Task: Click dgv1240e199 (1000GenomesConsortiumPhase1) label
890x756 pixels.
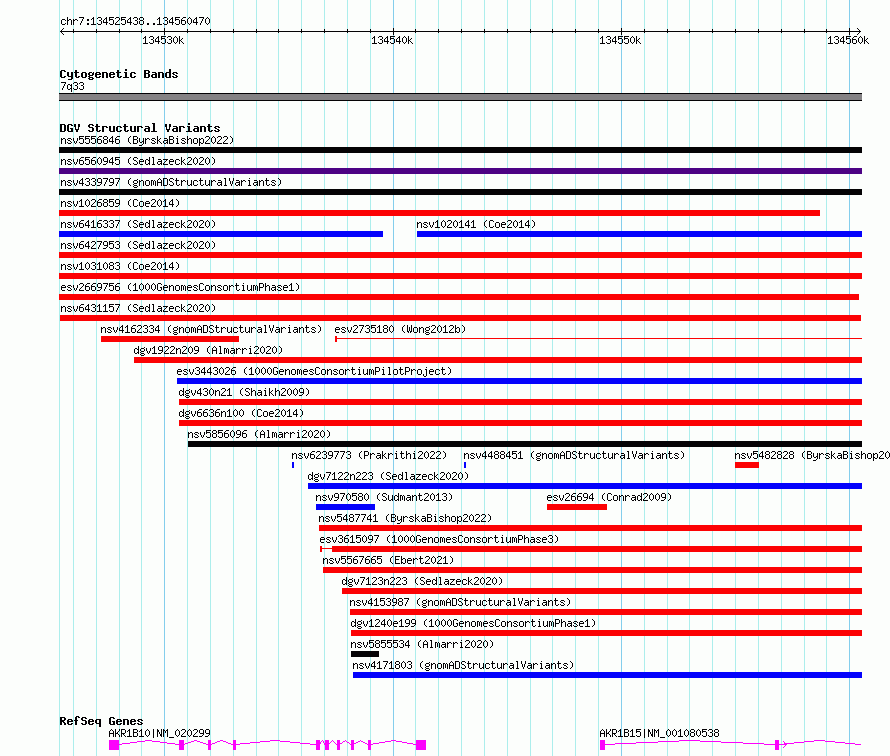Action: coord(473,623)
